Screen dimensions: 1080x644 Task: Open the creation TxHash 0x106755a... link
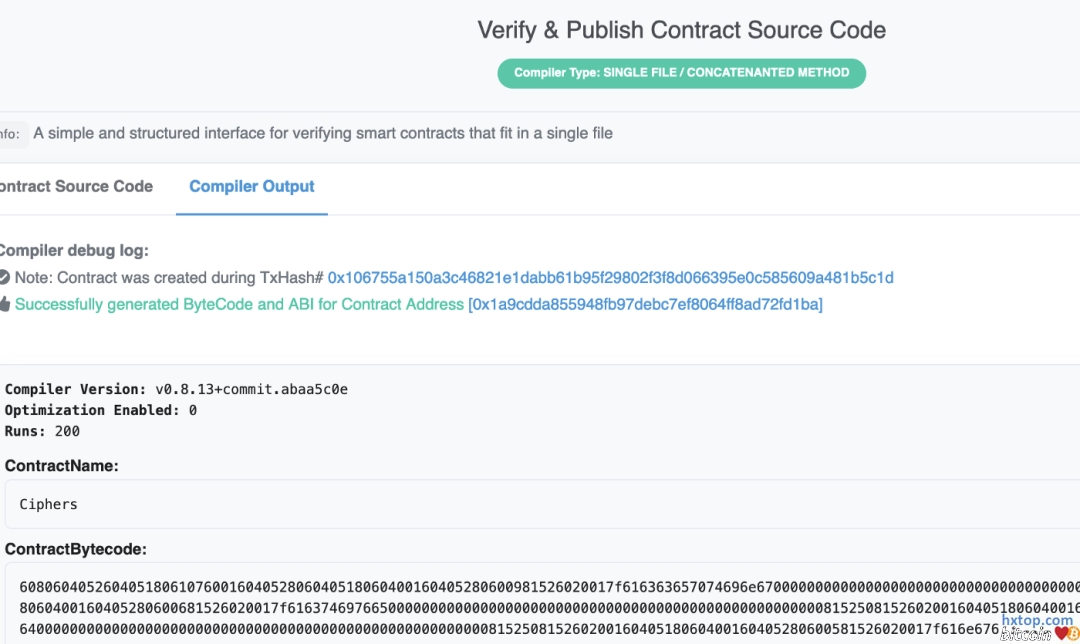pyautogui.click(x=610, y=277)
